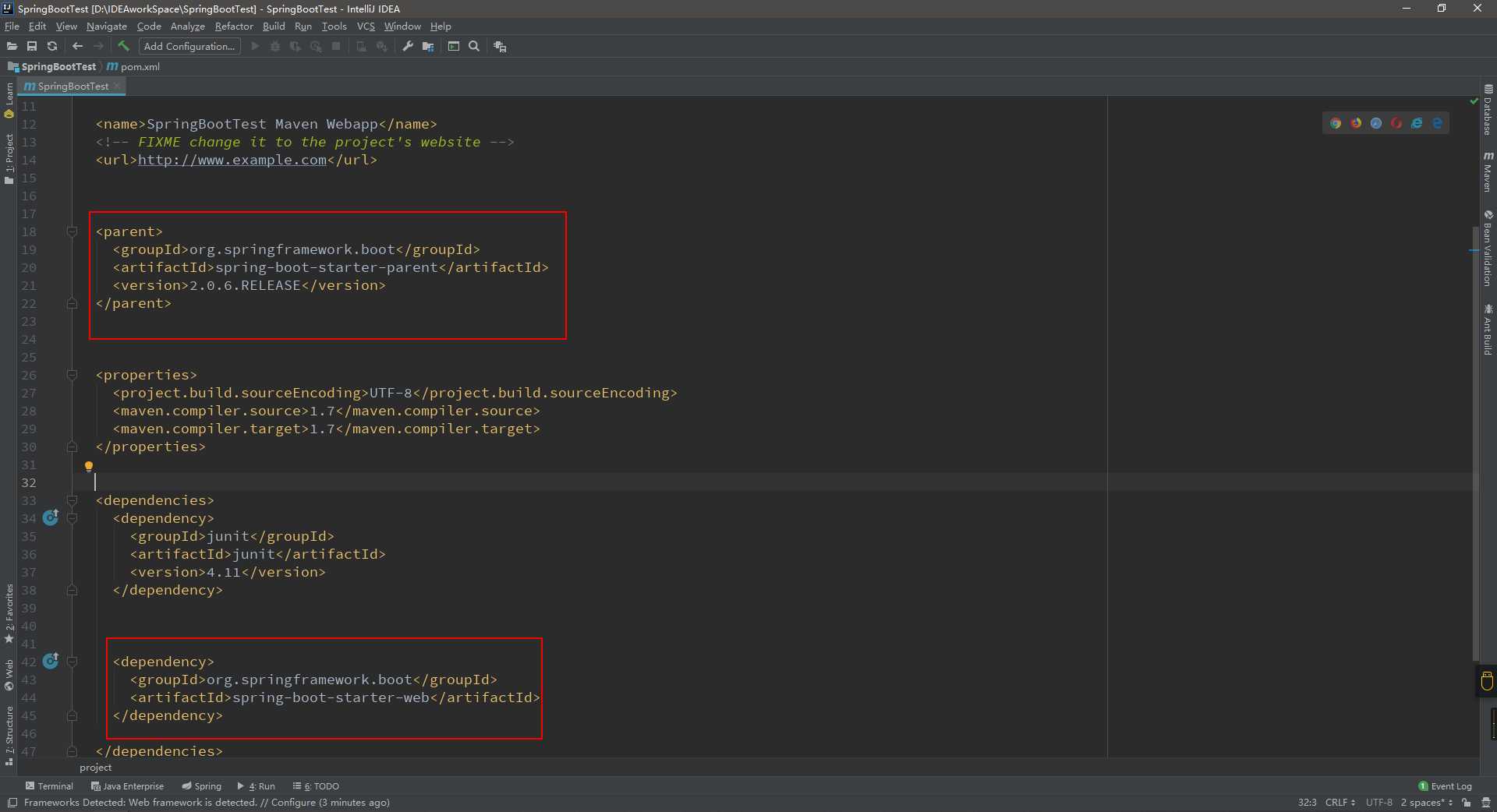Open the Spring tool window
This screenshot has height=812, width=1497.
click(x=201, y=786)
